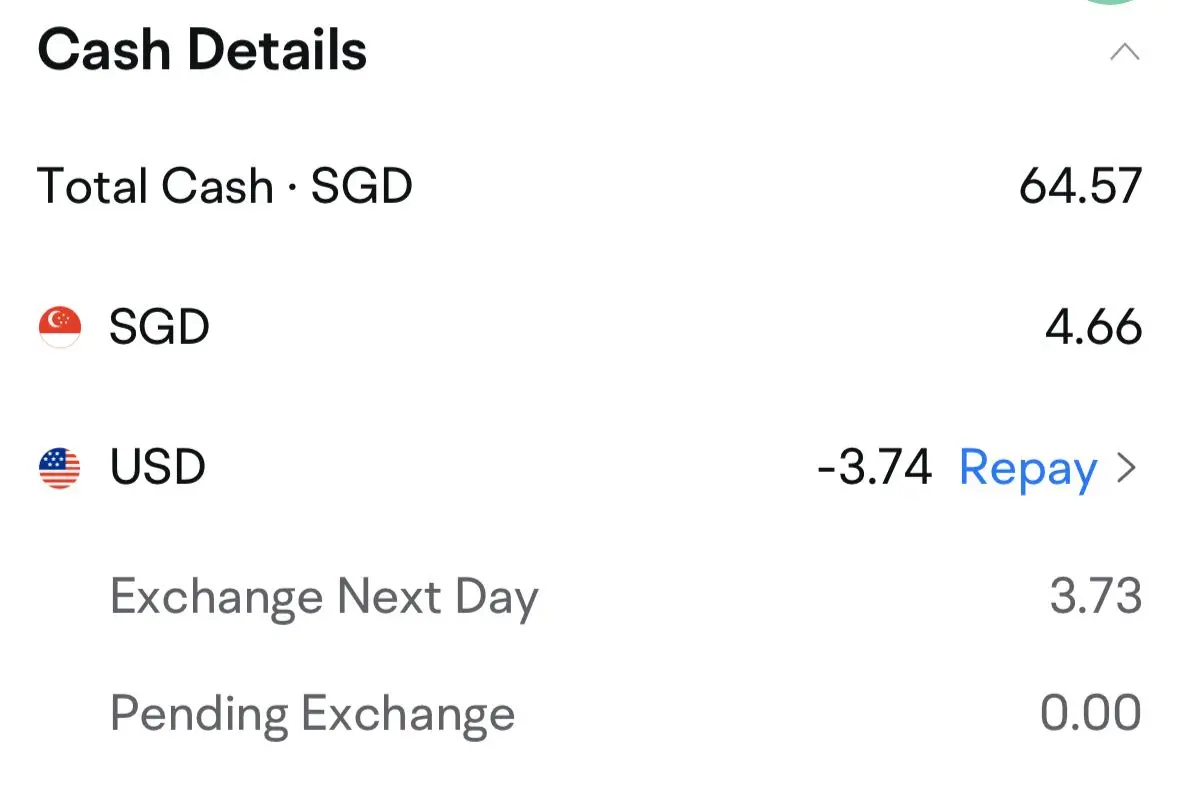Tap the Total Cash label text
1179x800 pixels.
[155, 187]
